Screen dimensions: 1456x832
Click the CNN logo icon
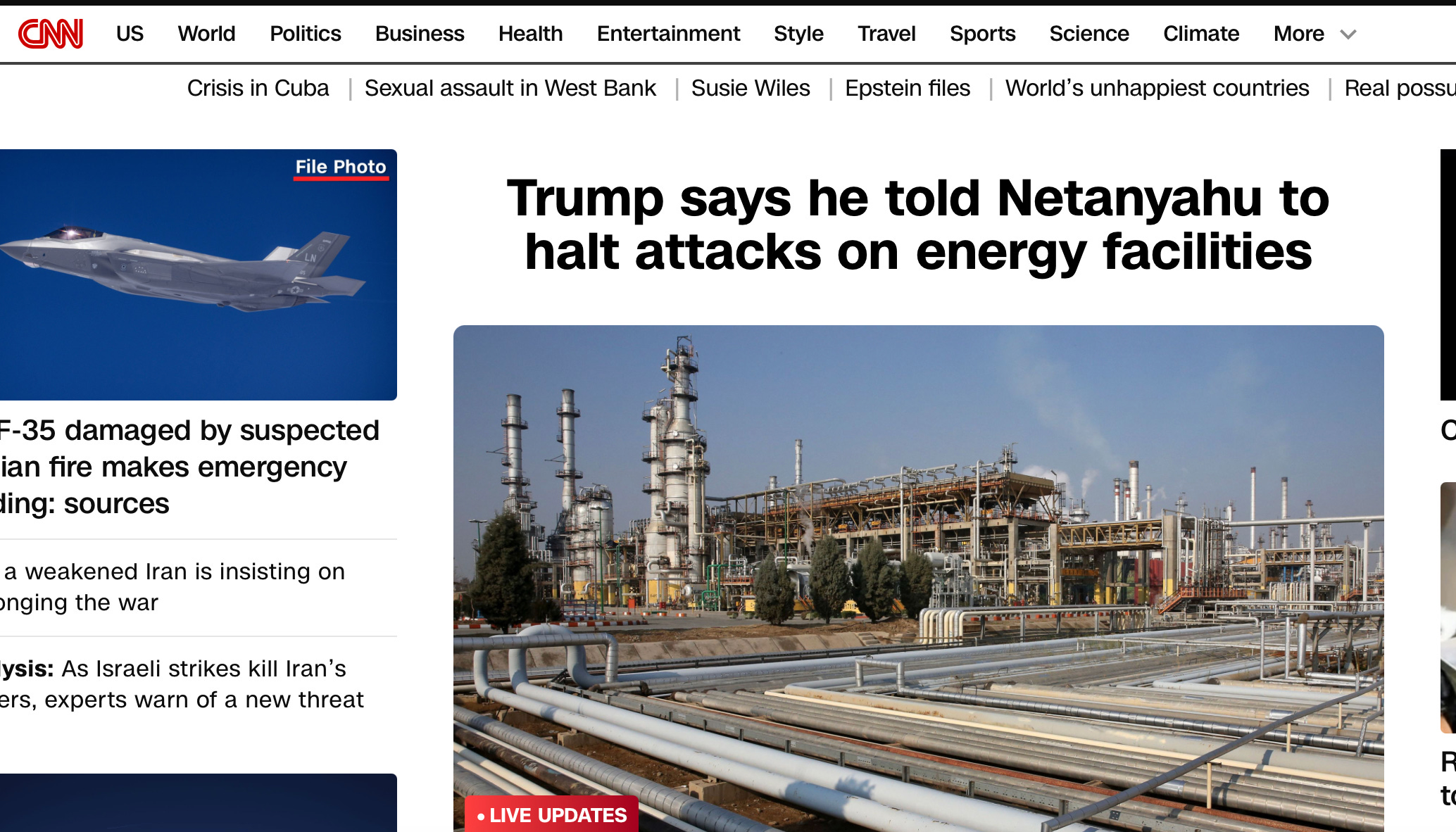click(x=51, y=34)
